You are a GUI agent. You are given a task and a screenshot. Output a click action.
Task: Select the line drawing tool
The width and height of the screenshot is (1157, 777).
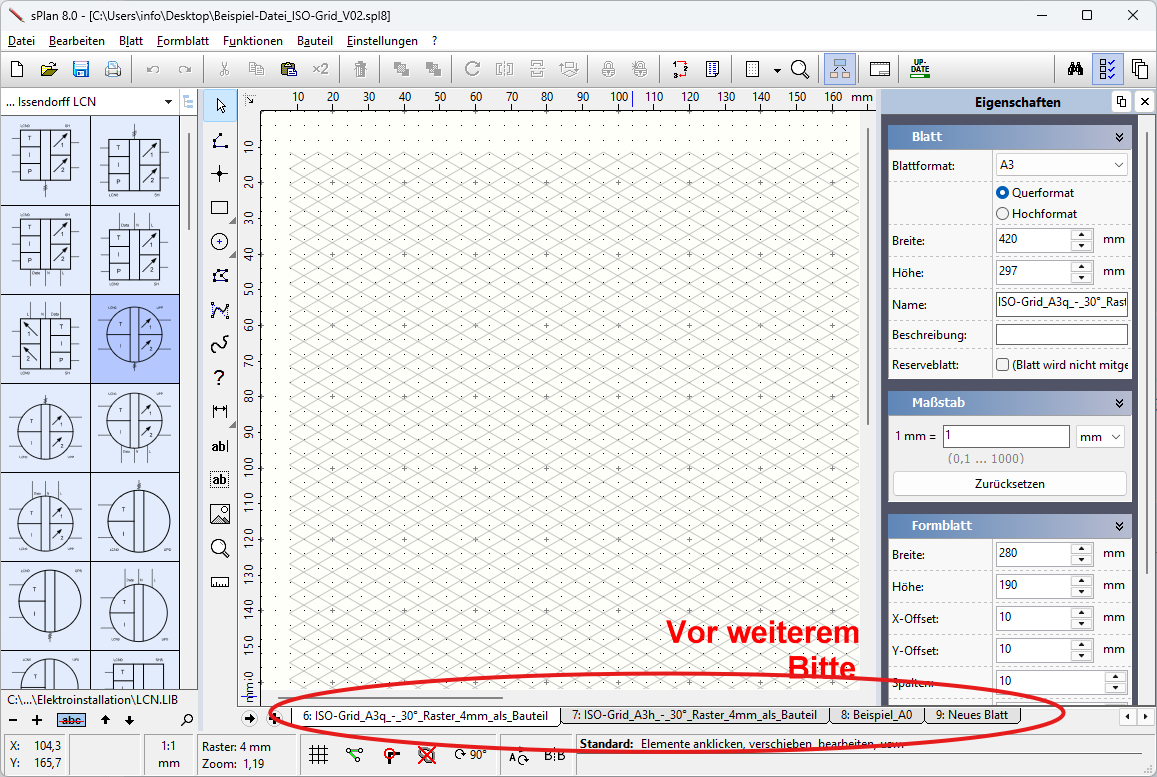220,140
